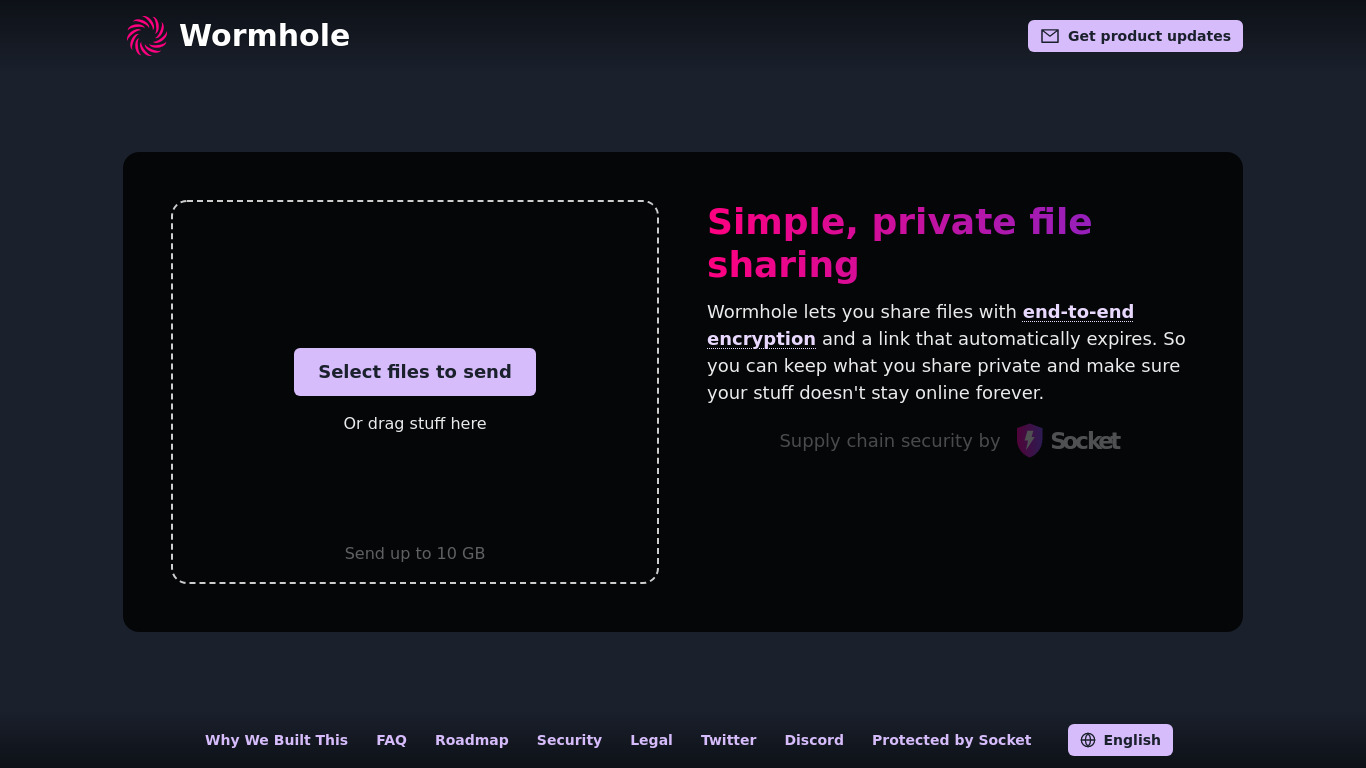Click the Wormhole title text
1366x768 pixels.
point(264,36)
